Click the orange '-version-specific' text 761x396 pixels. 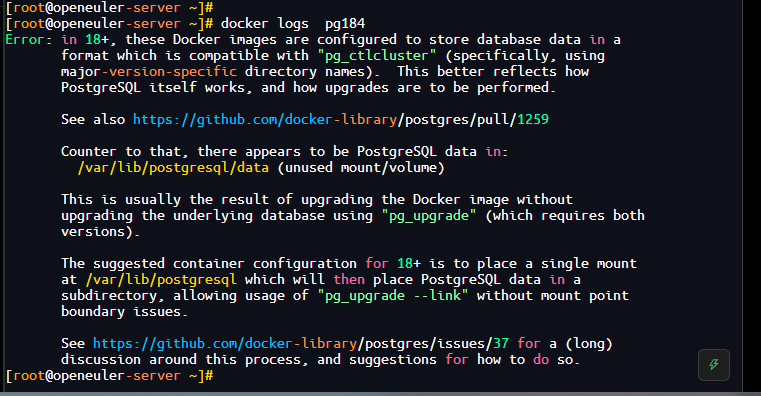pos(169,71)
